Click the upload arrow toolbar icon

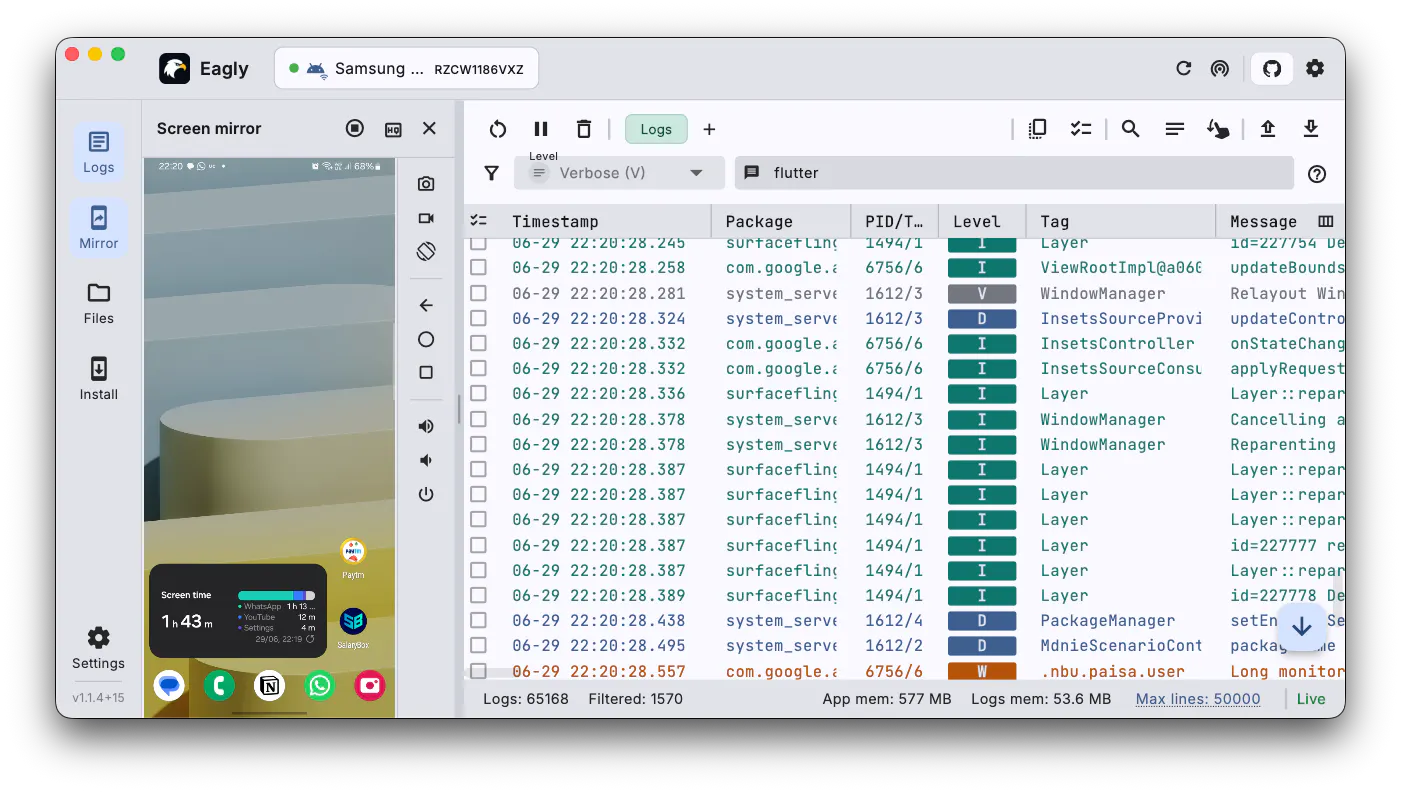tap(1268, 129)
